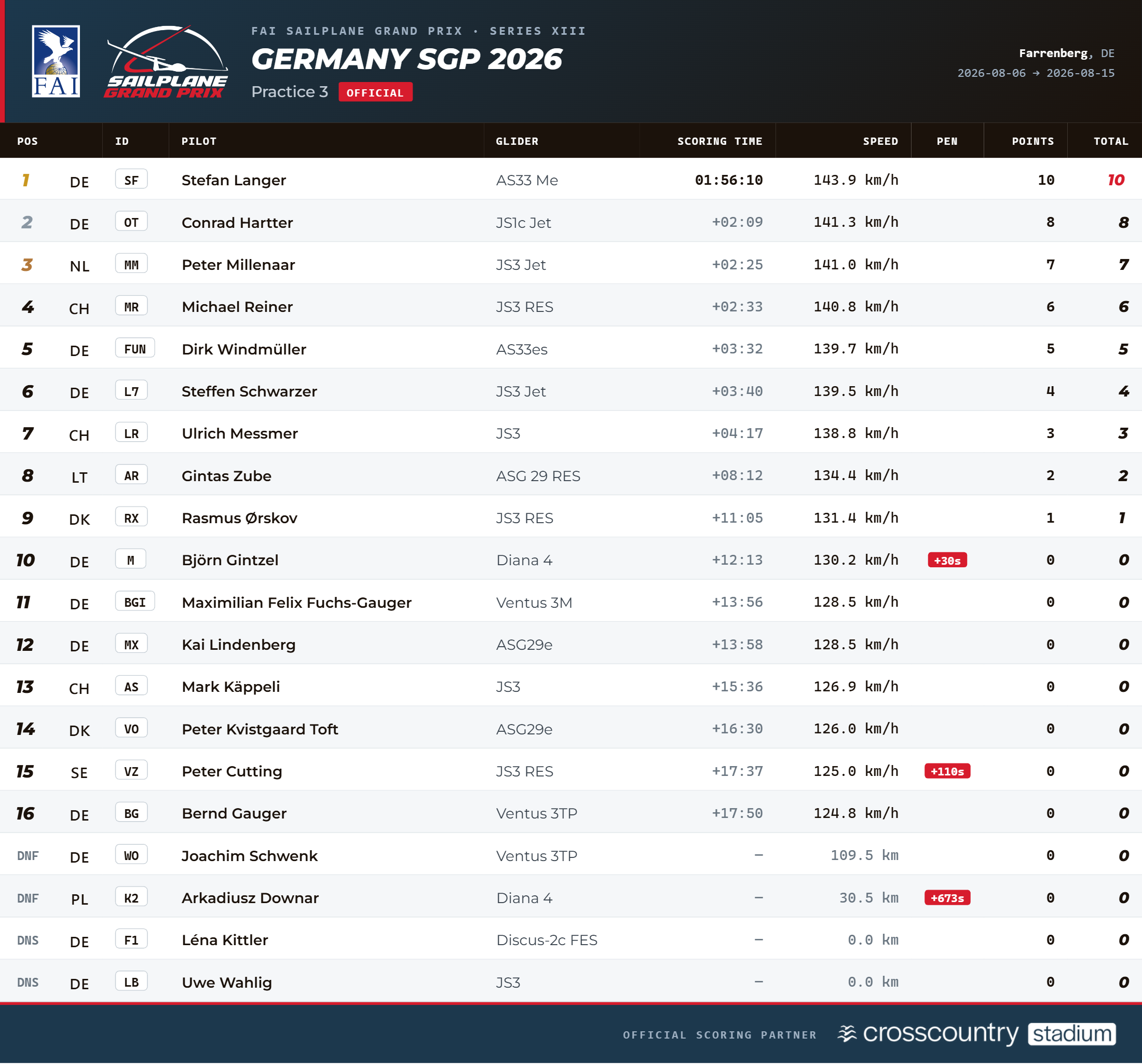Image resolution: width=1142 pixels, height=1064 pixels.
Task: Click the SF glider ID badge
Action: (x=131, y=180)
